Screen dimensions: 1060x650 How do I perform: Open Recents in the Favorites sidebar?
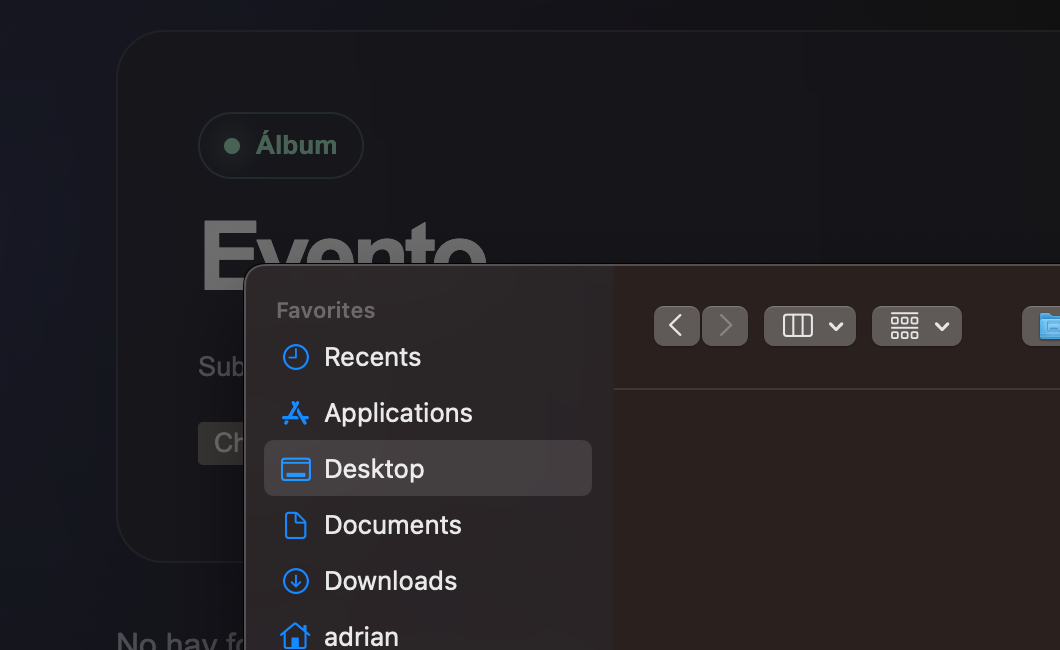click(427, 357)
